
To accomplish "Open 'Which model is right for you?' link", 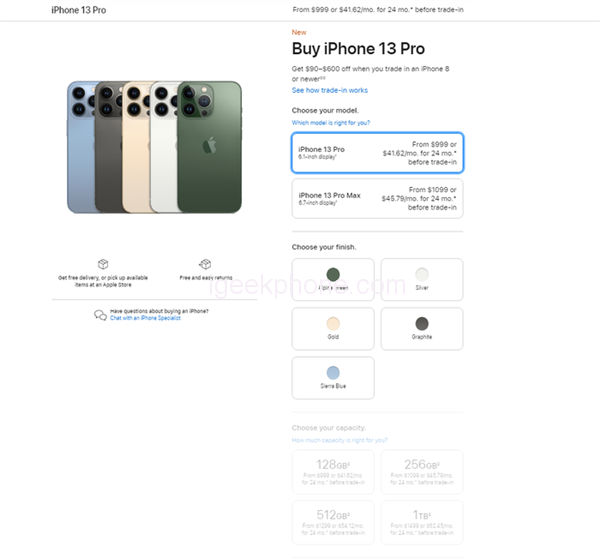I will (331, 122).
